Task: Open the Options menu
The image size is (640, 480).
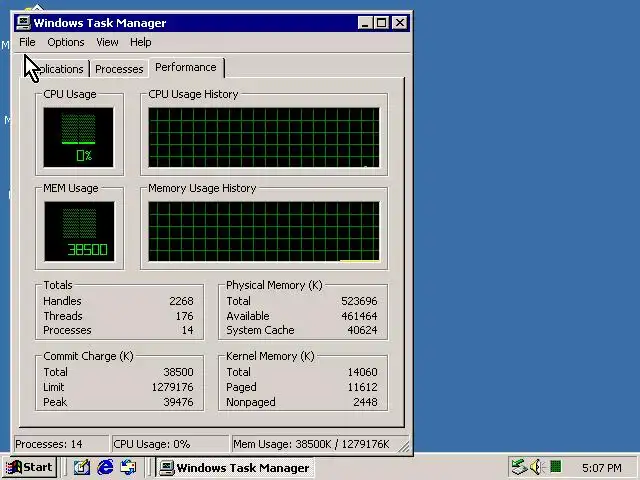Action: coord(66,42)
